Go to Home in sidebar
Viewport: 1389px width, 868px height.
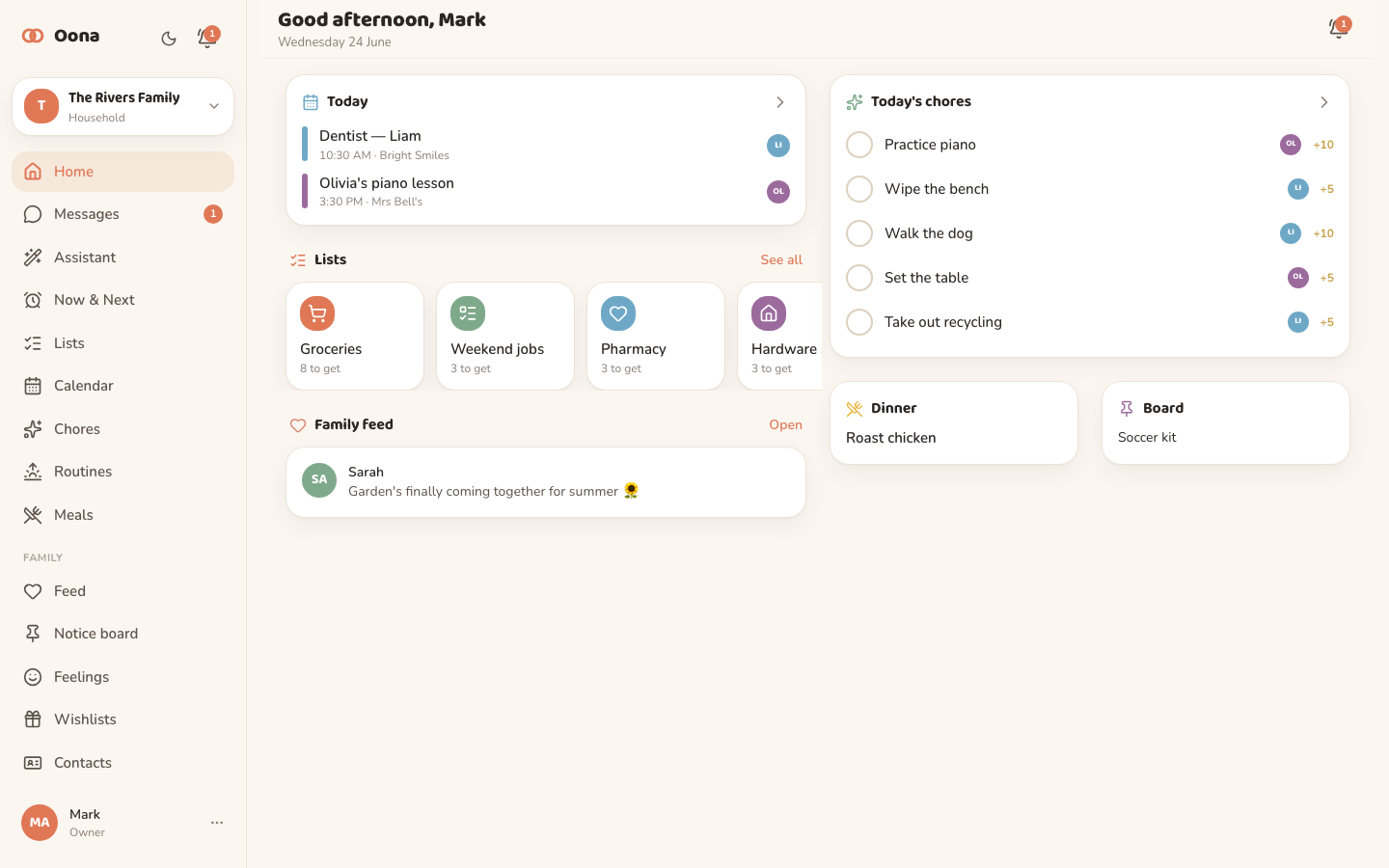(x=123, y=172)
